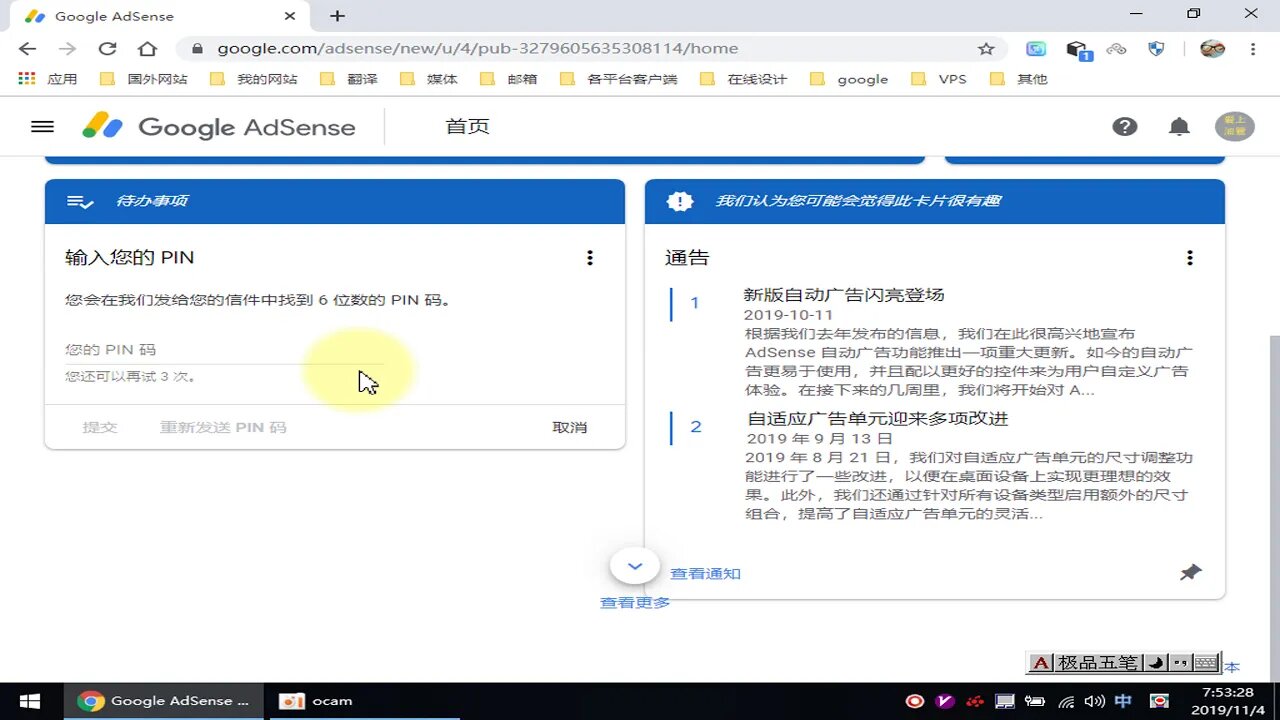This screenshot has height=720, width=1280.
Task: Open announcement 自适应广告单元迎来多项改进
Action: point(877,419)
